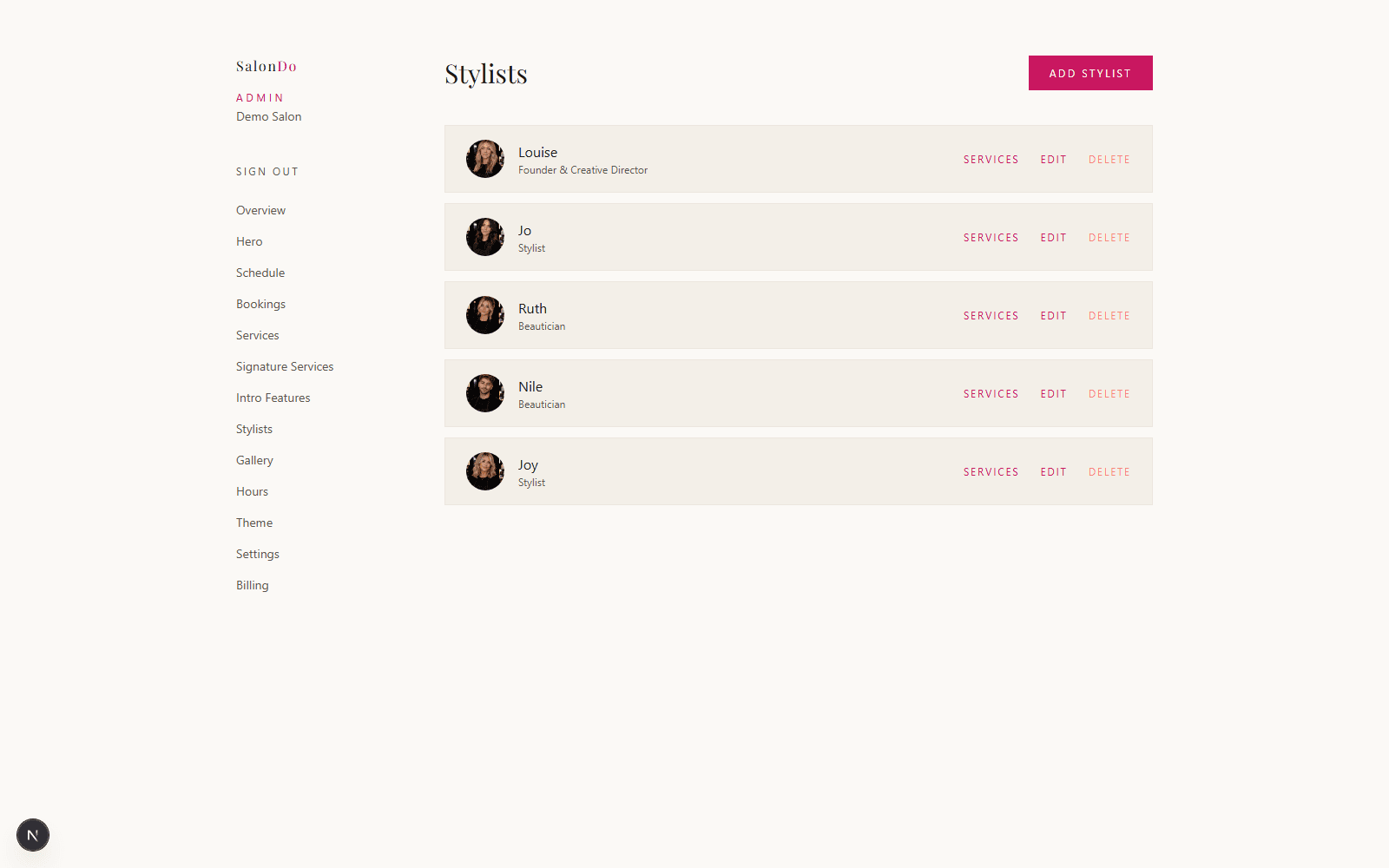
Task: Click the Add Stylist button
Action: tap(1090, 73)
